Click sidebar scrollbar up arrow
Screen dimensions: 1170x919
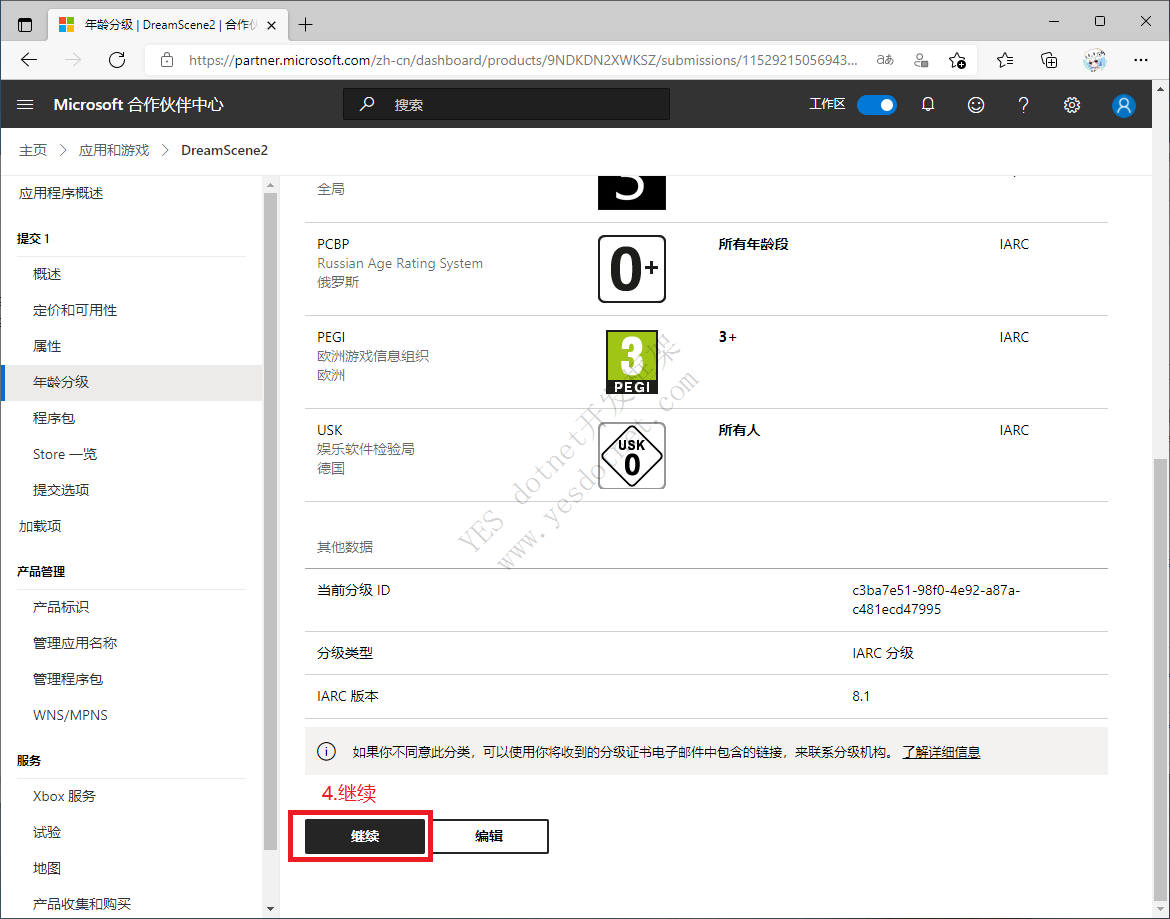click(270, 184)
